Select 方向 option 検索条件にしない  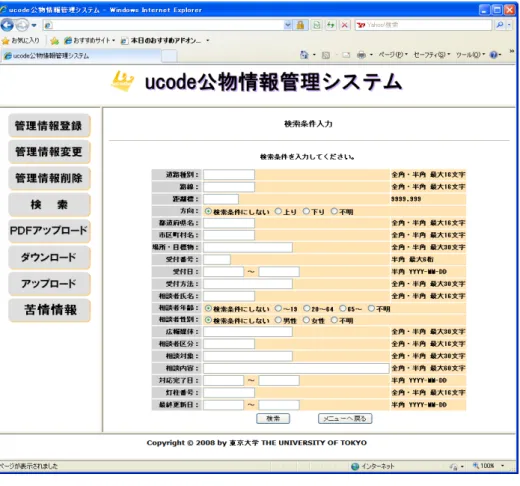[x=208, y=211]
